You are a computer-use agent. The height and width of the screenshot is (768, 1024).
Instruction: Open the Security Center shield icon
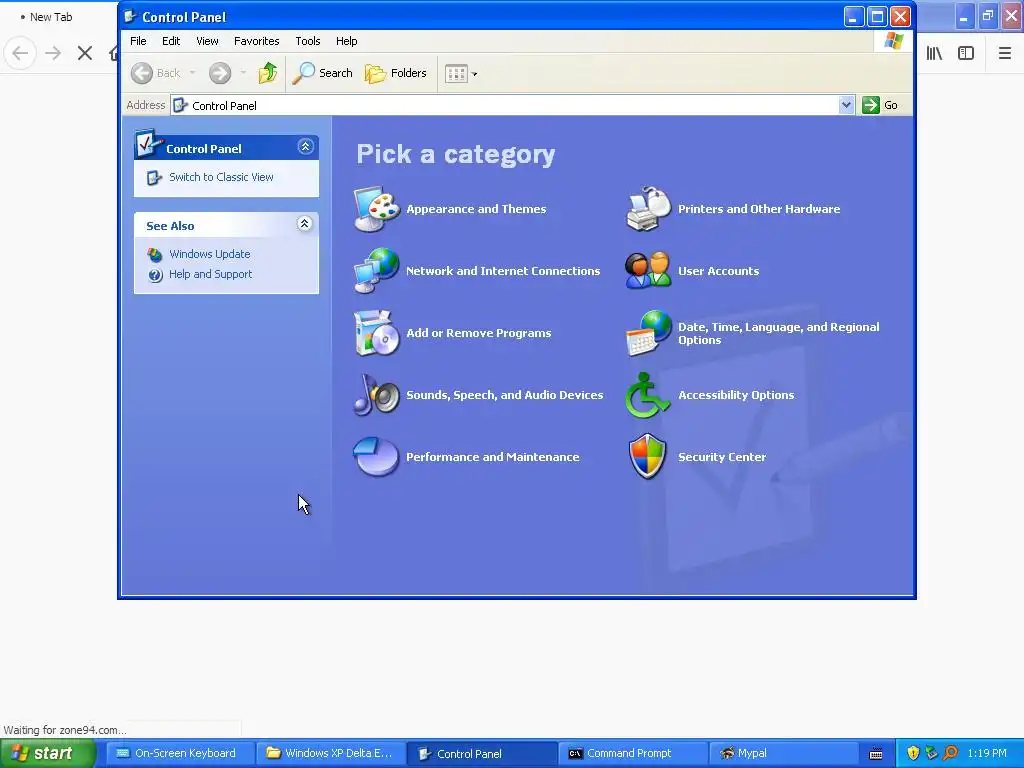[647, 456]
